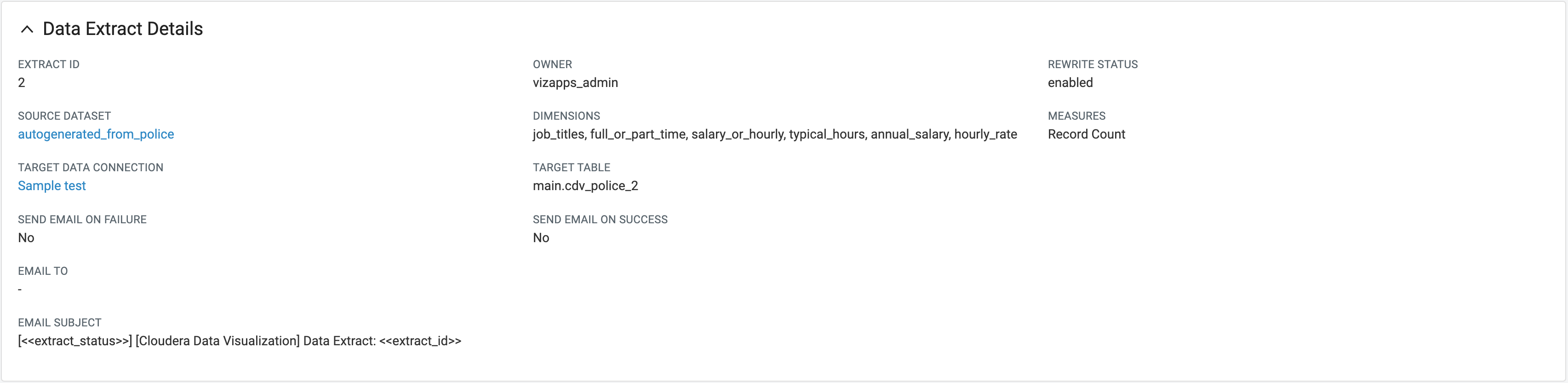Click the dimensions list starting with job_titles

(x=775, y=134)
